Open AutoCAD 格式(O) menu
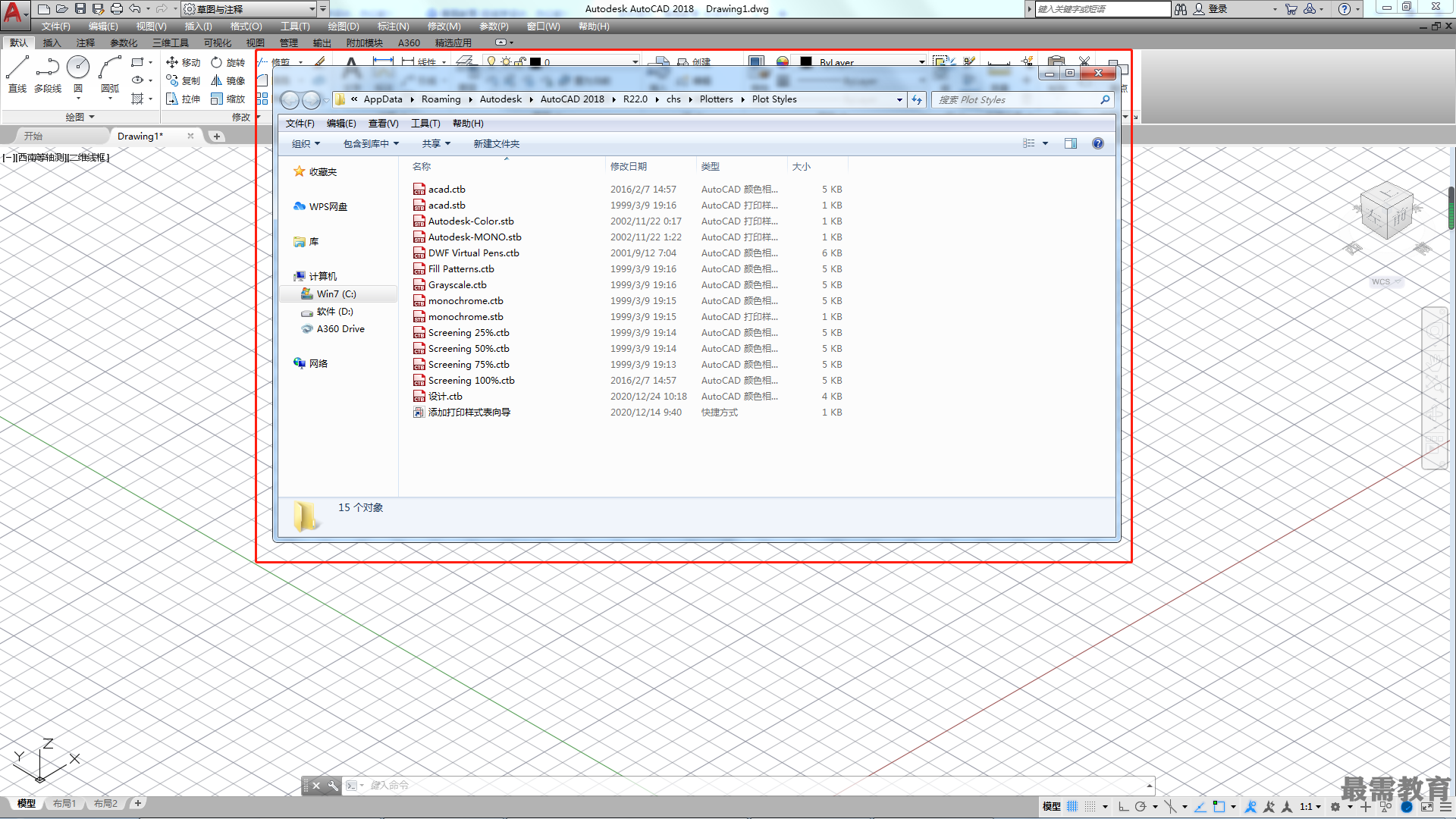The width and height of the screenshot is (1456, 819). pyautogui.click(x=246, y=27)
